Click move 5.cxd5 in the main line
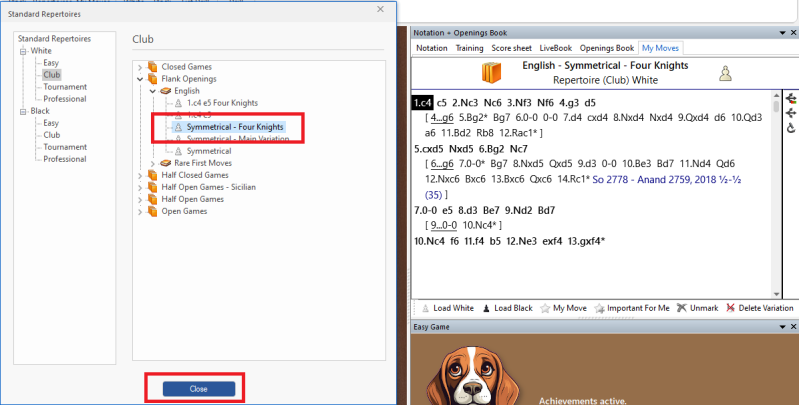 tap(429, 149)
